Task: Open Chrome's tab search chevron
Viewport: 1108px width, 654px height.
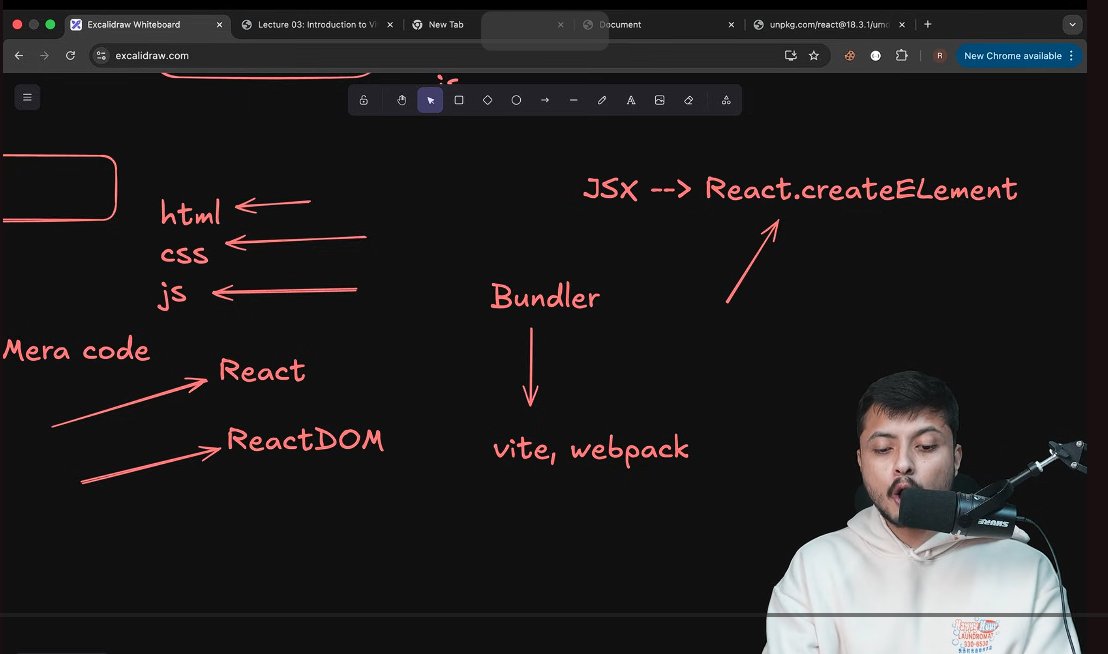Action: click(1072, 24)
